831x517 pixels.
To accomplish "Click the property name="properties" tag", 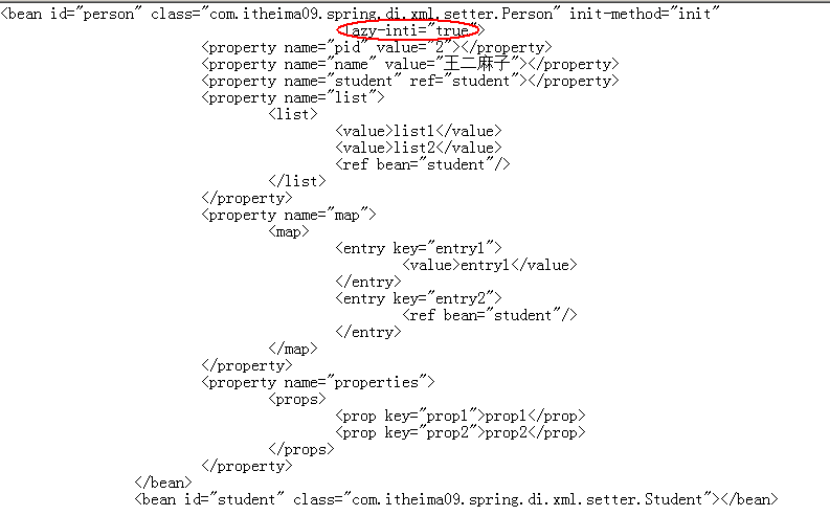I will (318, 382).
